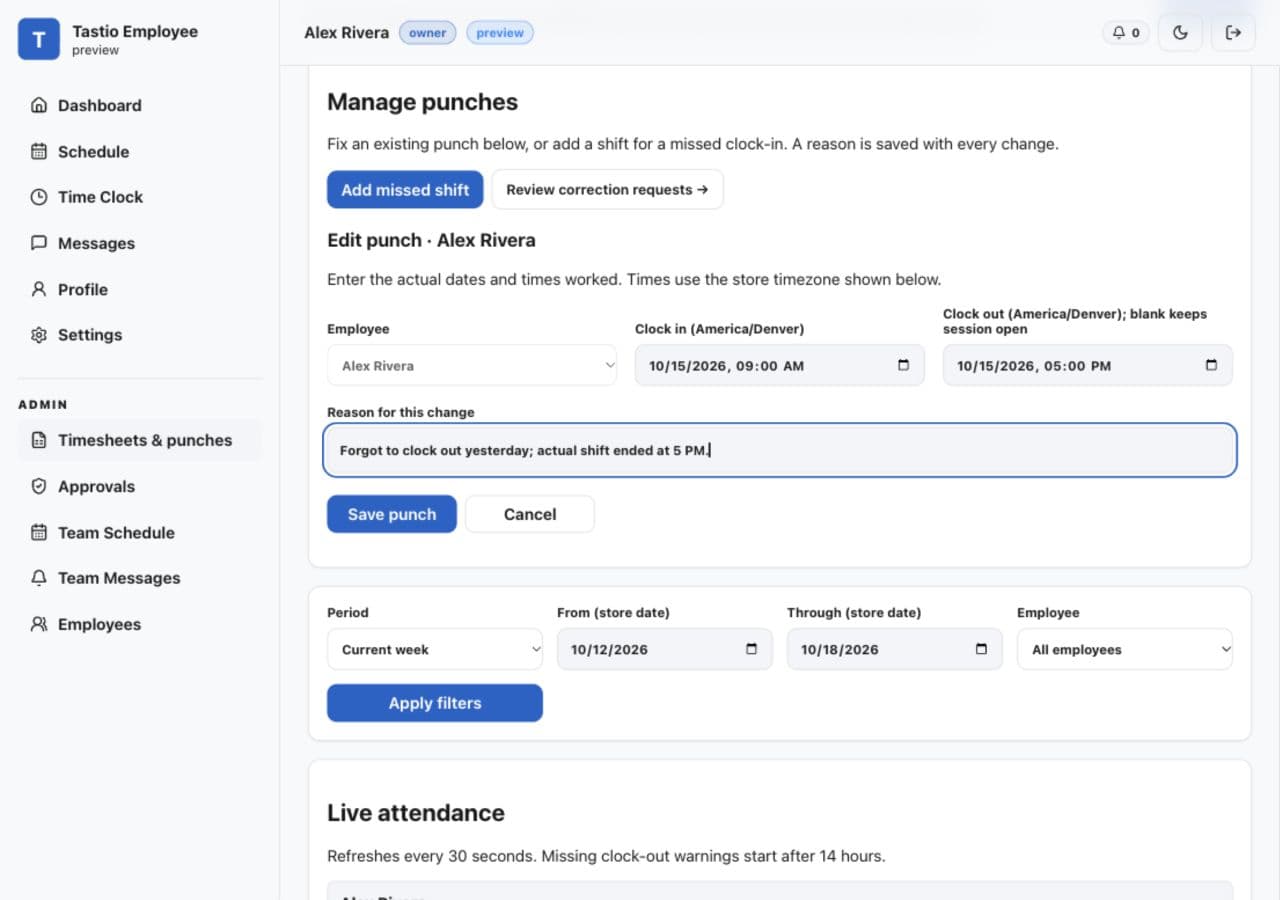The width and height of the screenshot is (1280, 900).
Task: Open the Through store date calendar icon
Action: 982,649
